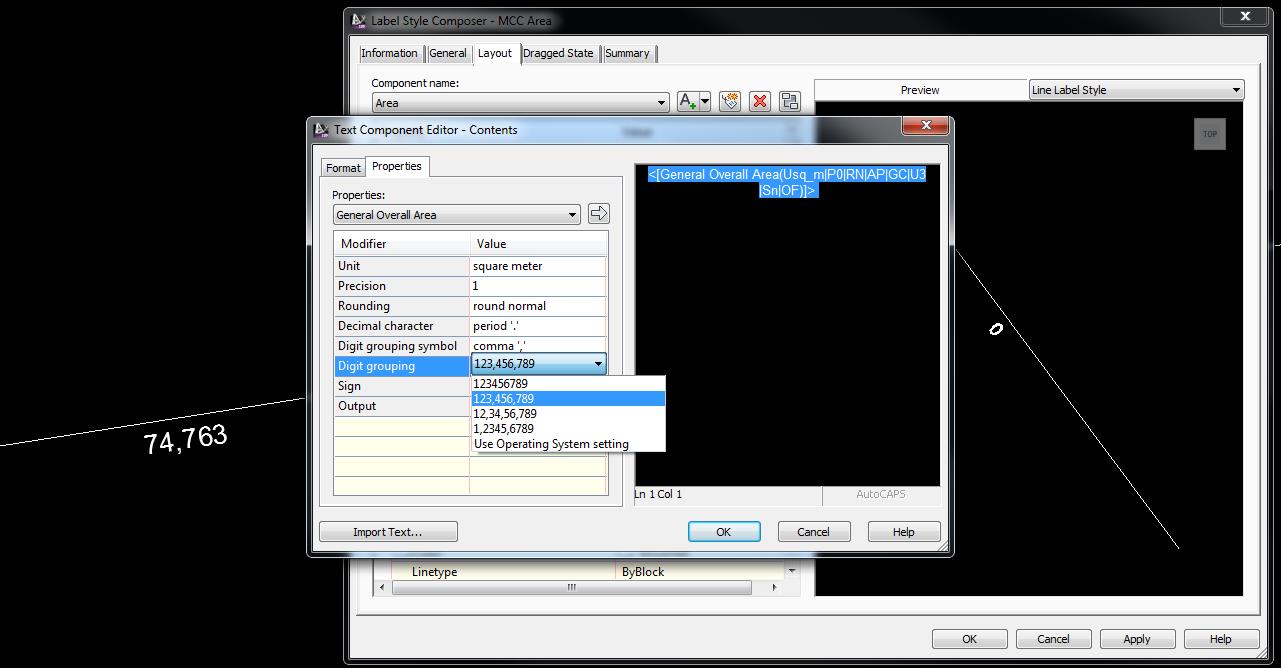Open the Properties dropdown showing General Overall Area
The image size is (1281, 668).
573,214
